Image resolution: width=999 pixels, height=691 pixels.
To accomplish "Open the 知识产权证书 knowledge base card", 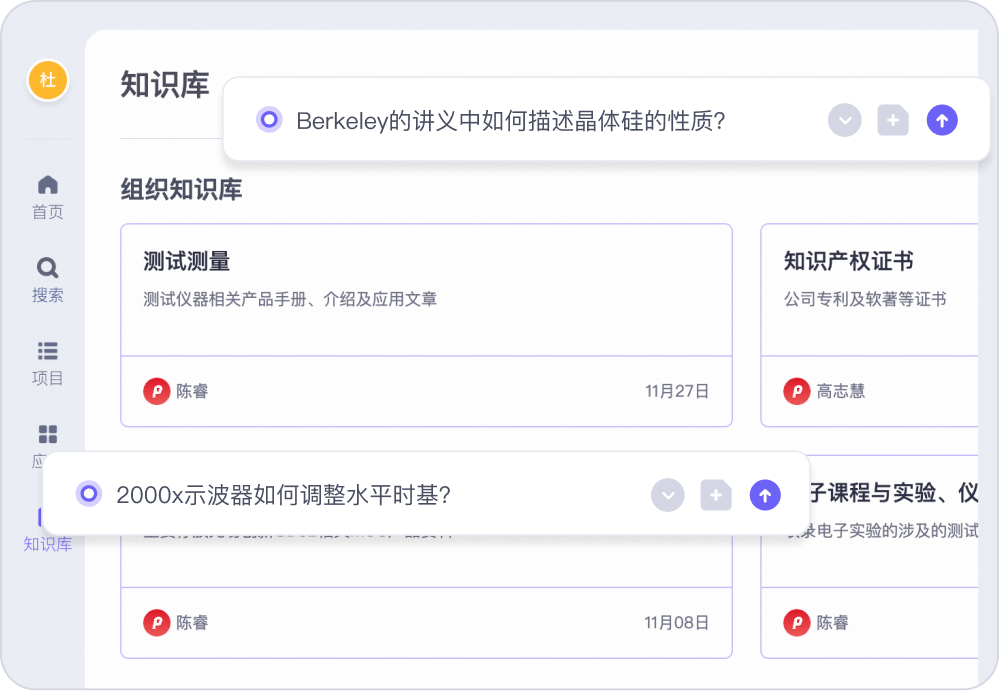I will click(870, 325).
